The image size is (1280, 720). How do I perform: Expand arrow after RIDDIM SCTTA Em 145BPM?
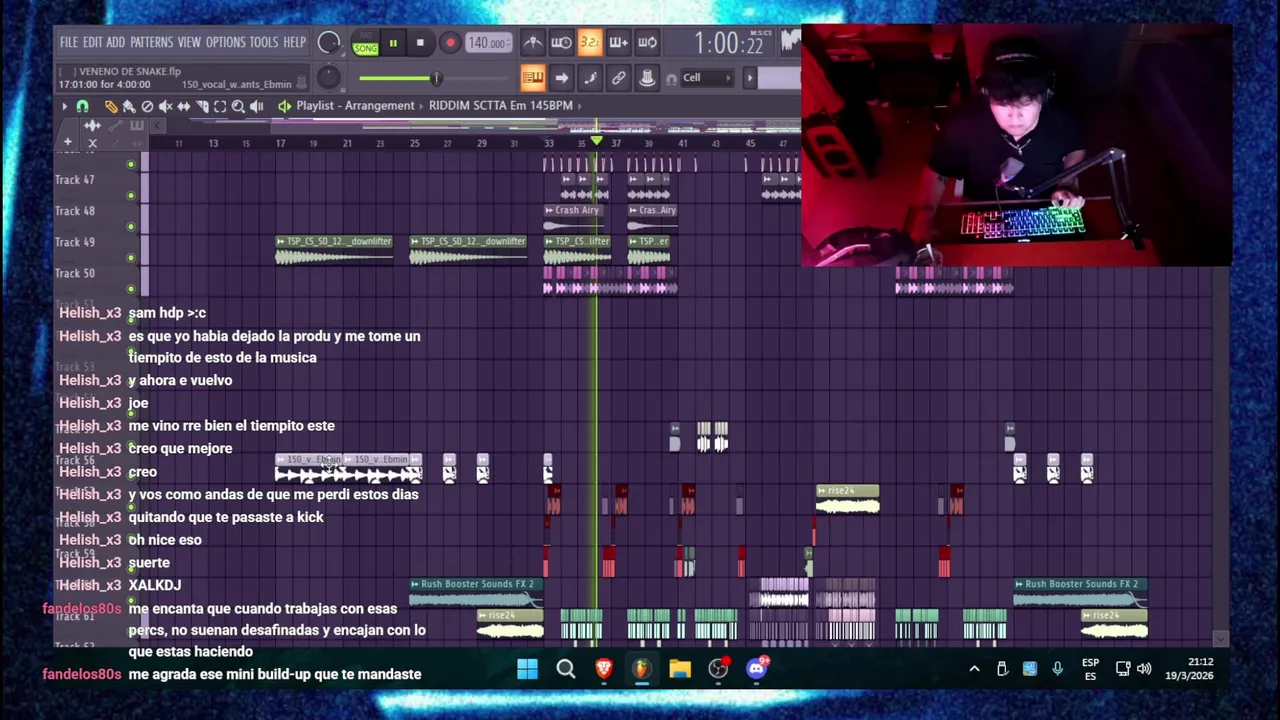[580, 105]
